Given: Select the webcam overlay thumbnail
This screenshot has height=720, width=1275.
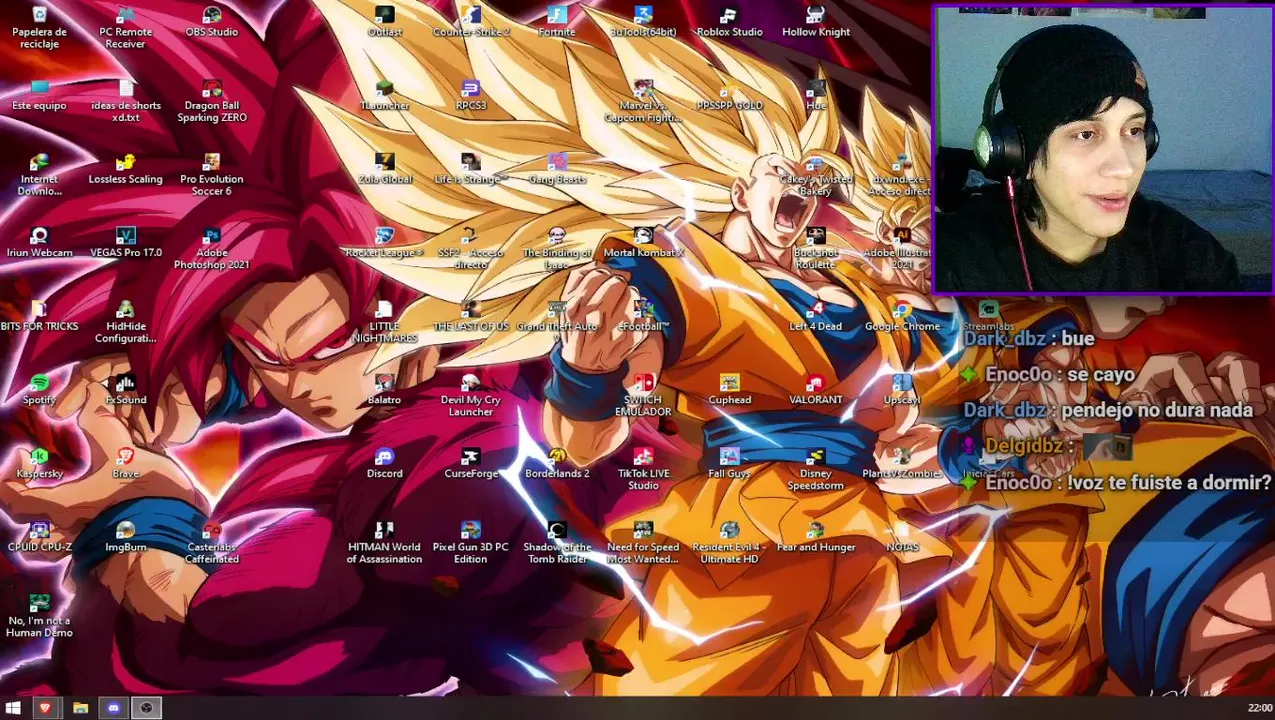Looking at the screenshot, I should point(1103,150).
